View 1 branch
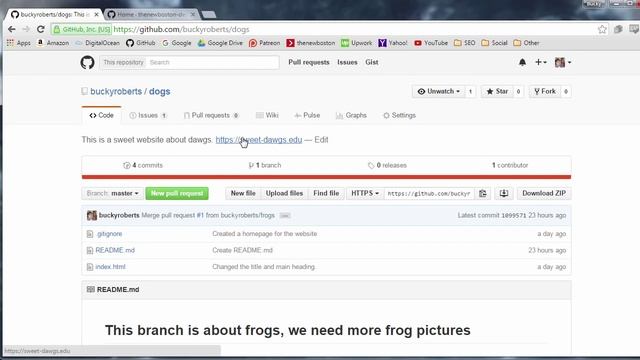The width and height of the screenshot is (640, 360). [x=265, y=165]
